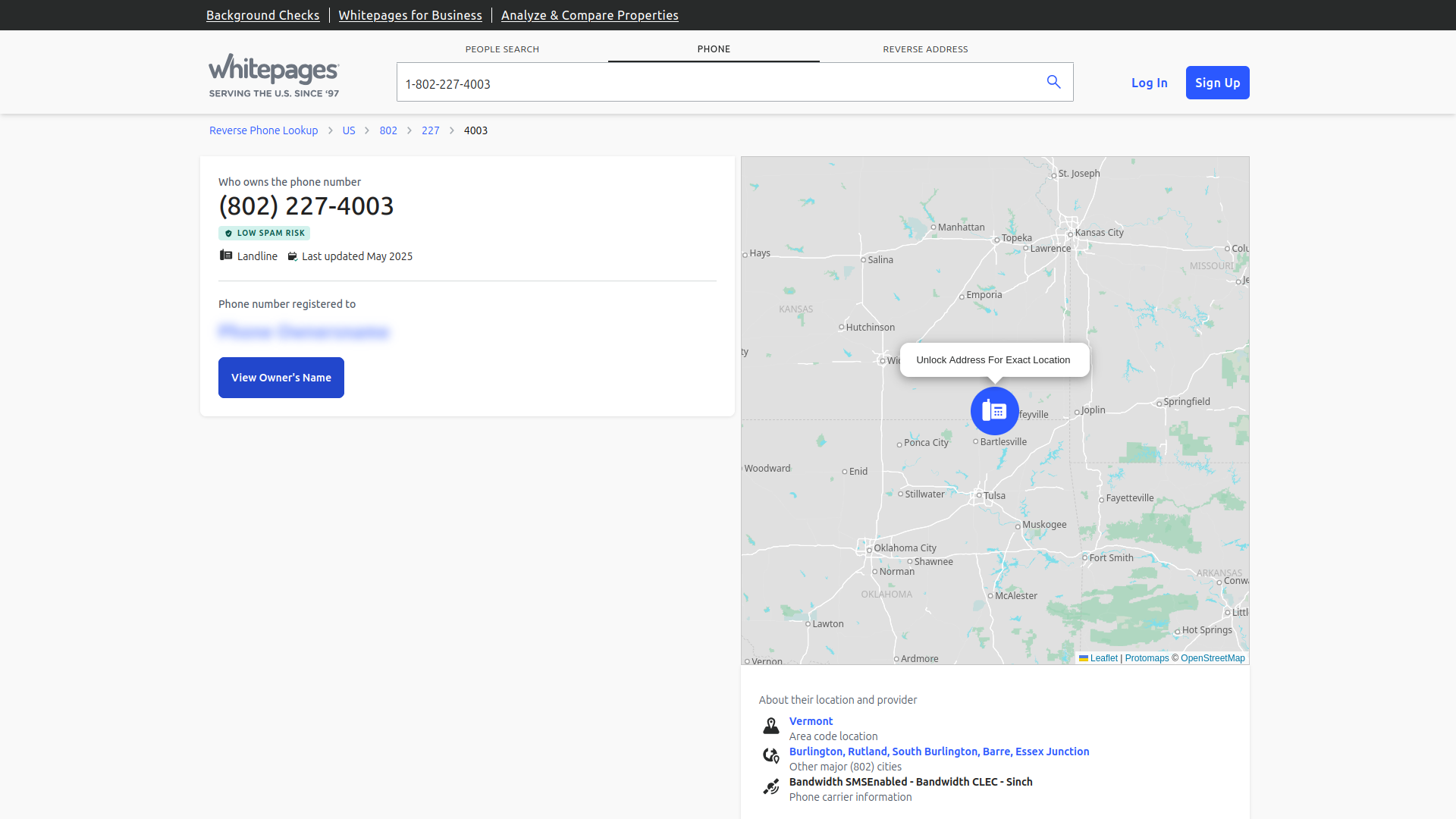Open the Reverse Address tab

[925, 49]
